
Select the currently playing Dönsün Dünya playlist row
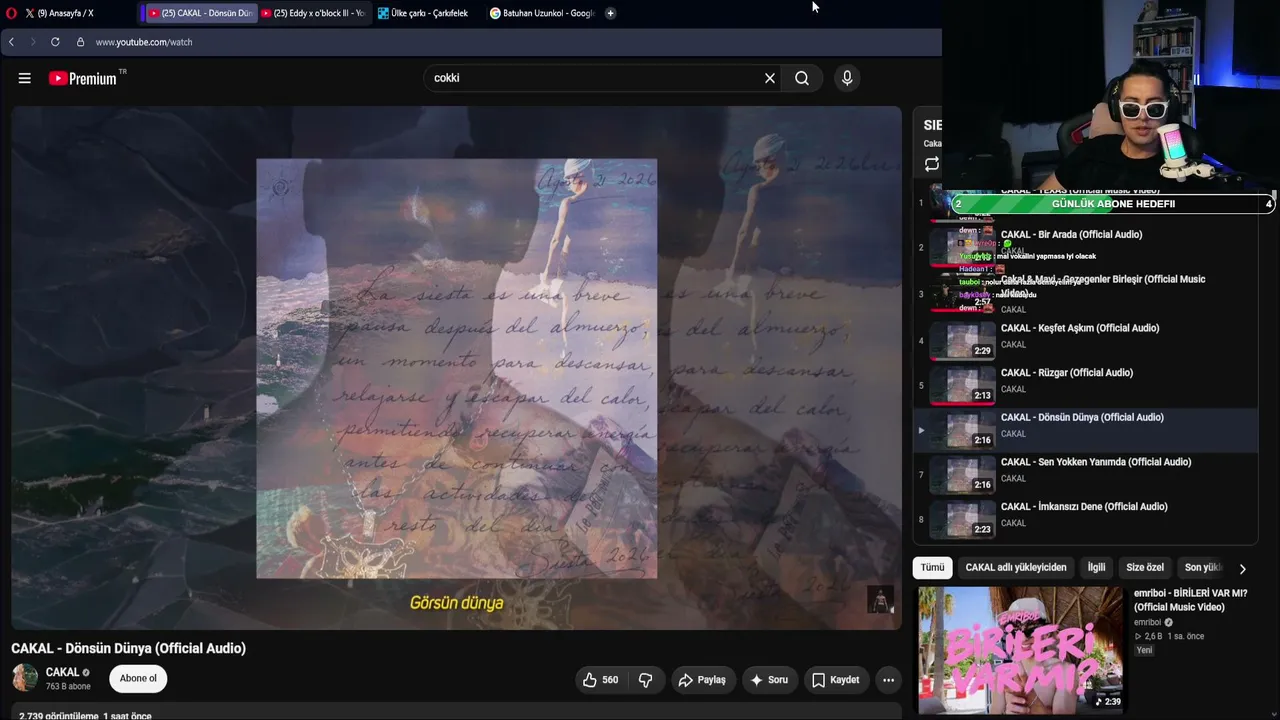click(1087, 430)
